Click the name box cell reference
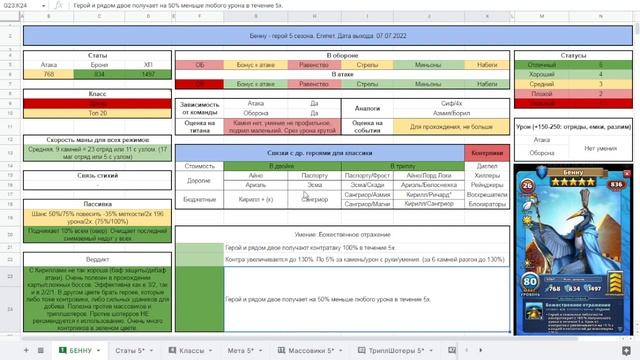Image resolution: width=640 pixels, height=360 pixels. tap(16, 6)
